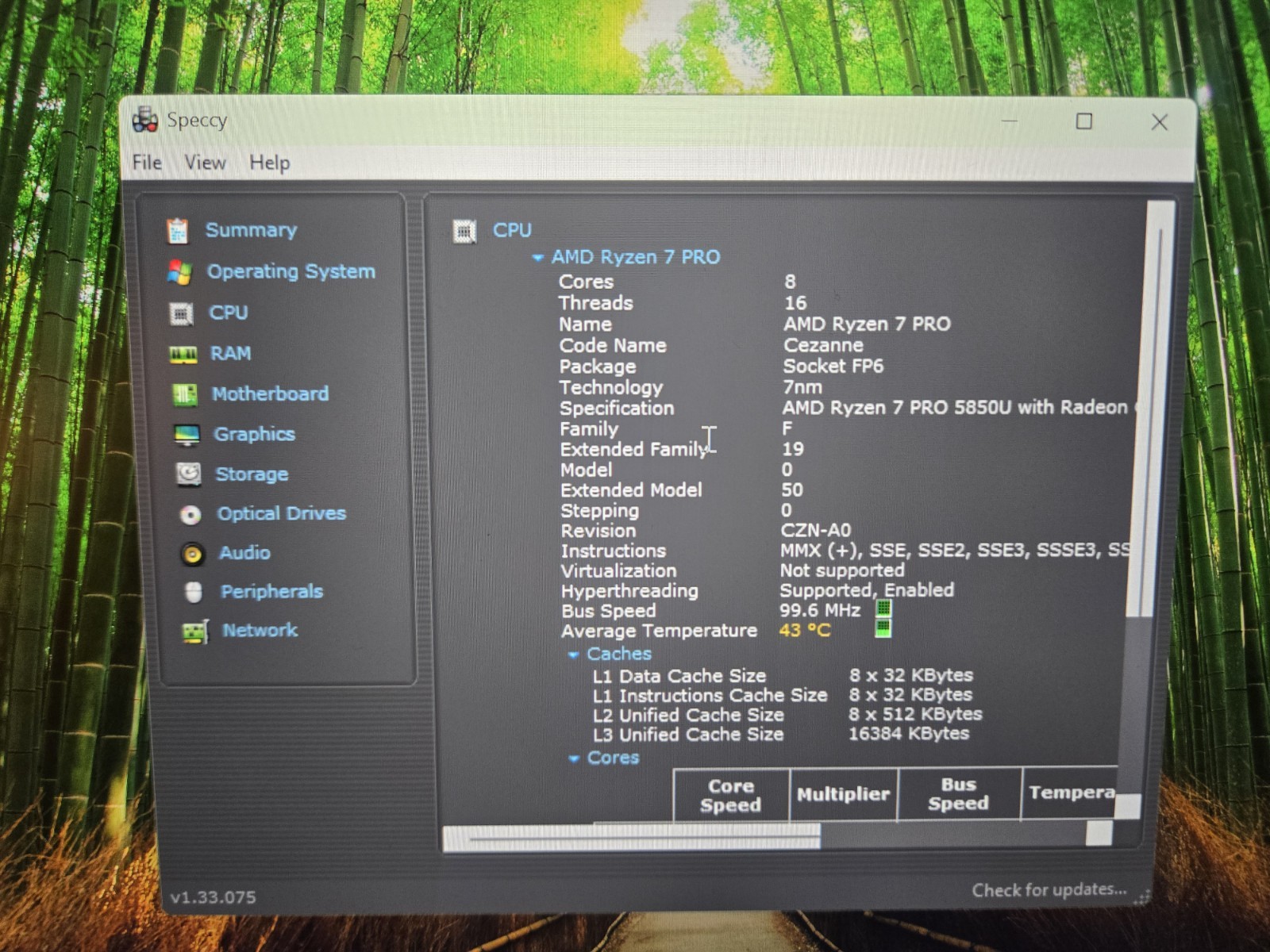The width and height of the screenshot is (1270, 952).
Task: Show the RAM section
Action: [x=231, y=353]
